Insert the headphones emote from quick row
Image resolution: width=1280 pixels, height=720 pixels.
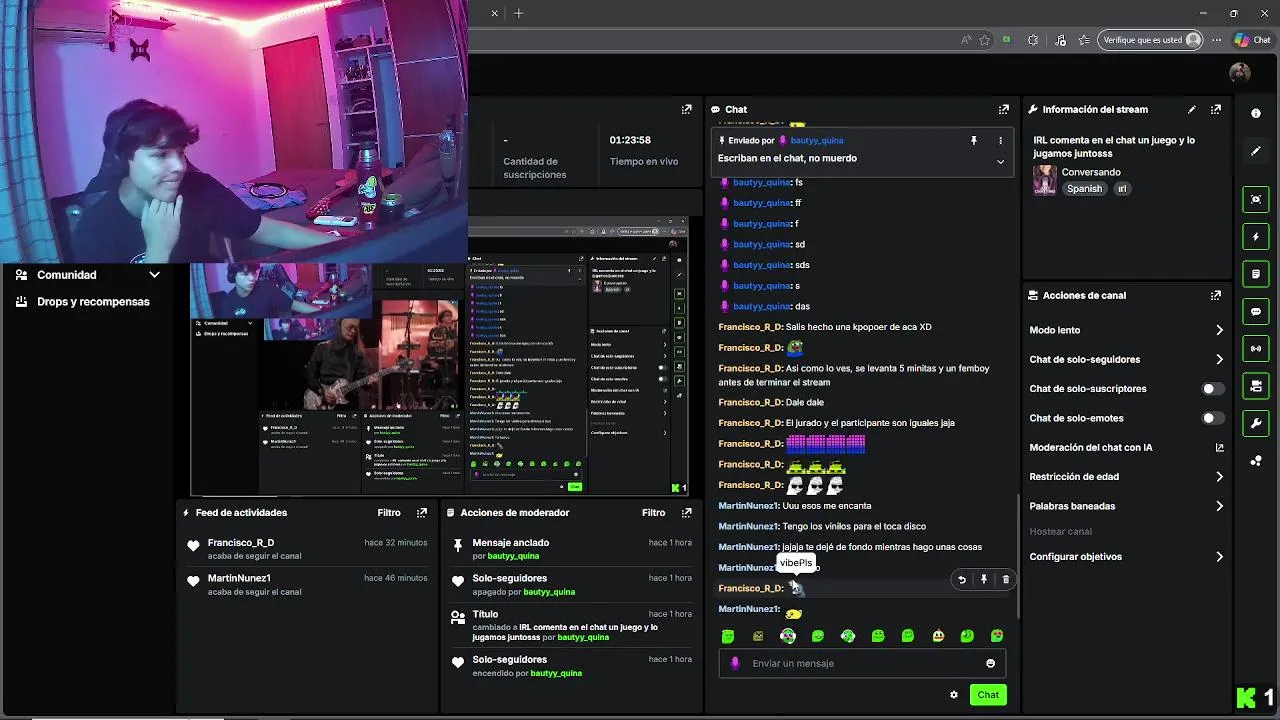point(788,636)
